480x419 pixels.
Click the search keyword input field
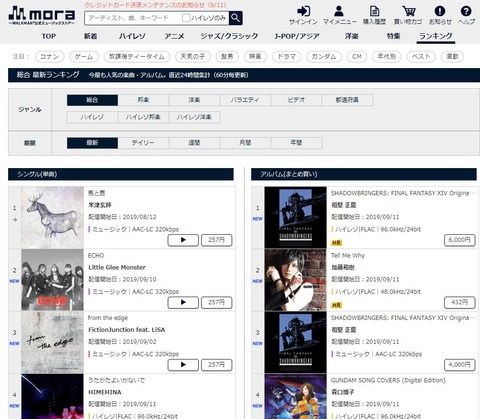pos(133,18)
